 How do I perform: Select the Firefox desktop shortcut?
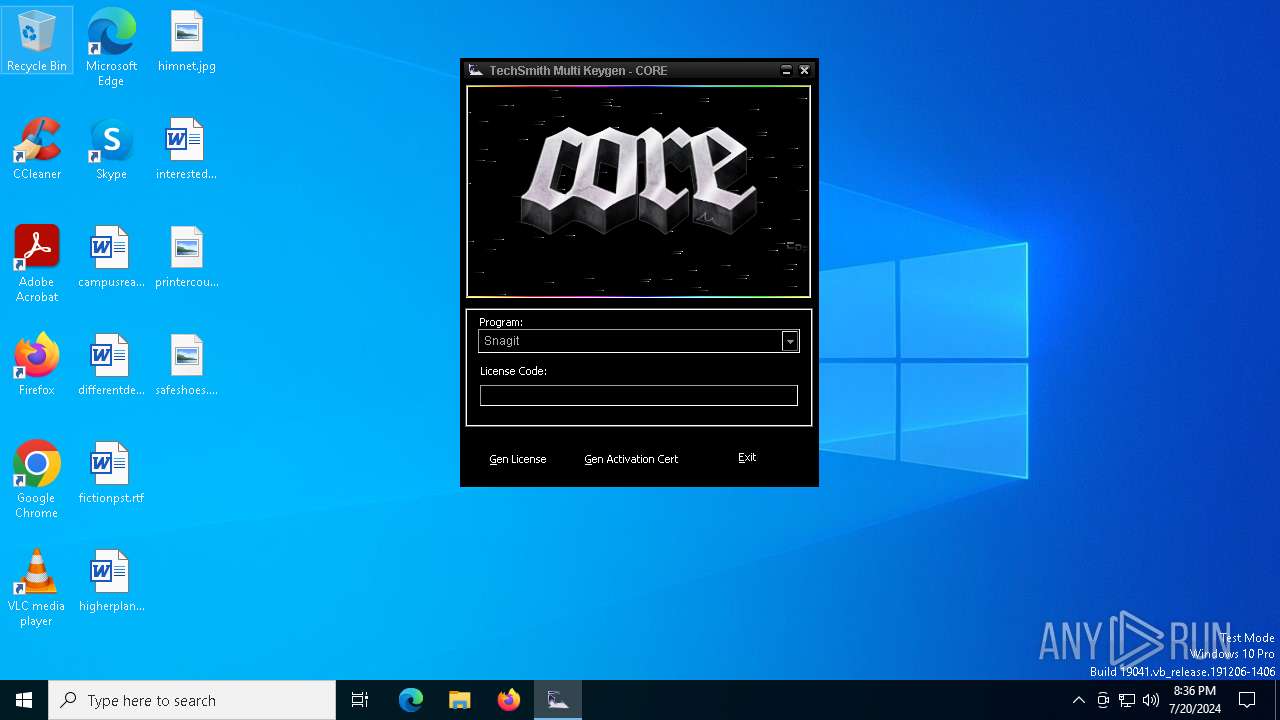[x=37, y=364]
